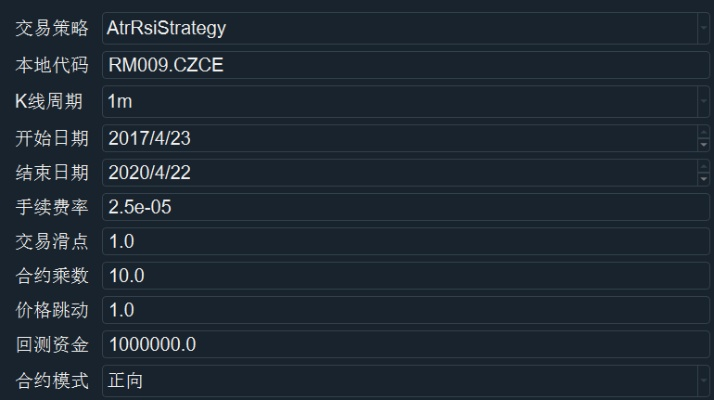Click the 2020/4/22 end date text
Image resolution: width=714 pixels, height=400 pixels.
[150, 172]
